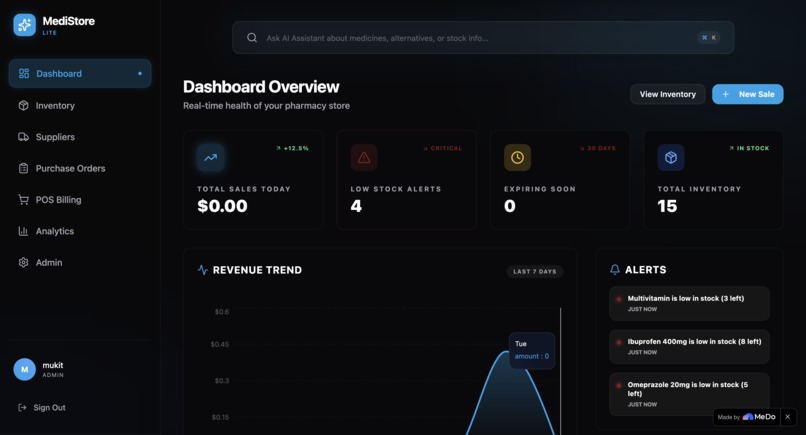Click the MediStore sparkle logo icon
806x435 pixels.
(x=24, y=25)
